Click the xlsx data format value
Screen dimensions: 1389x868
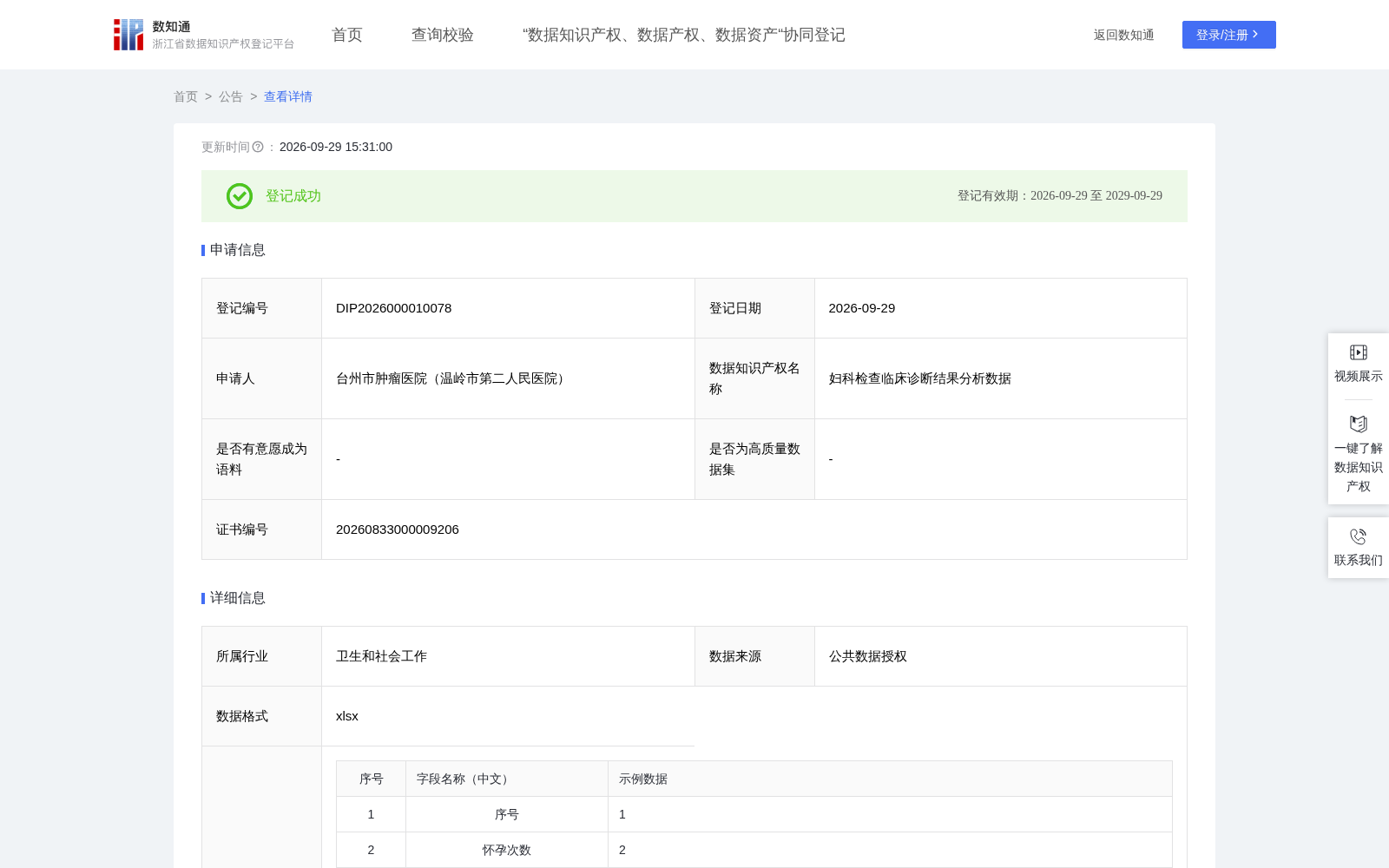tap(347, 716)
